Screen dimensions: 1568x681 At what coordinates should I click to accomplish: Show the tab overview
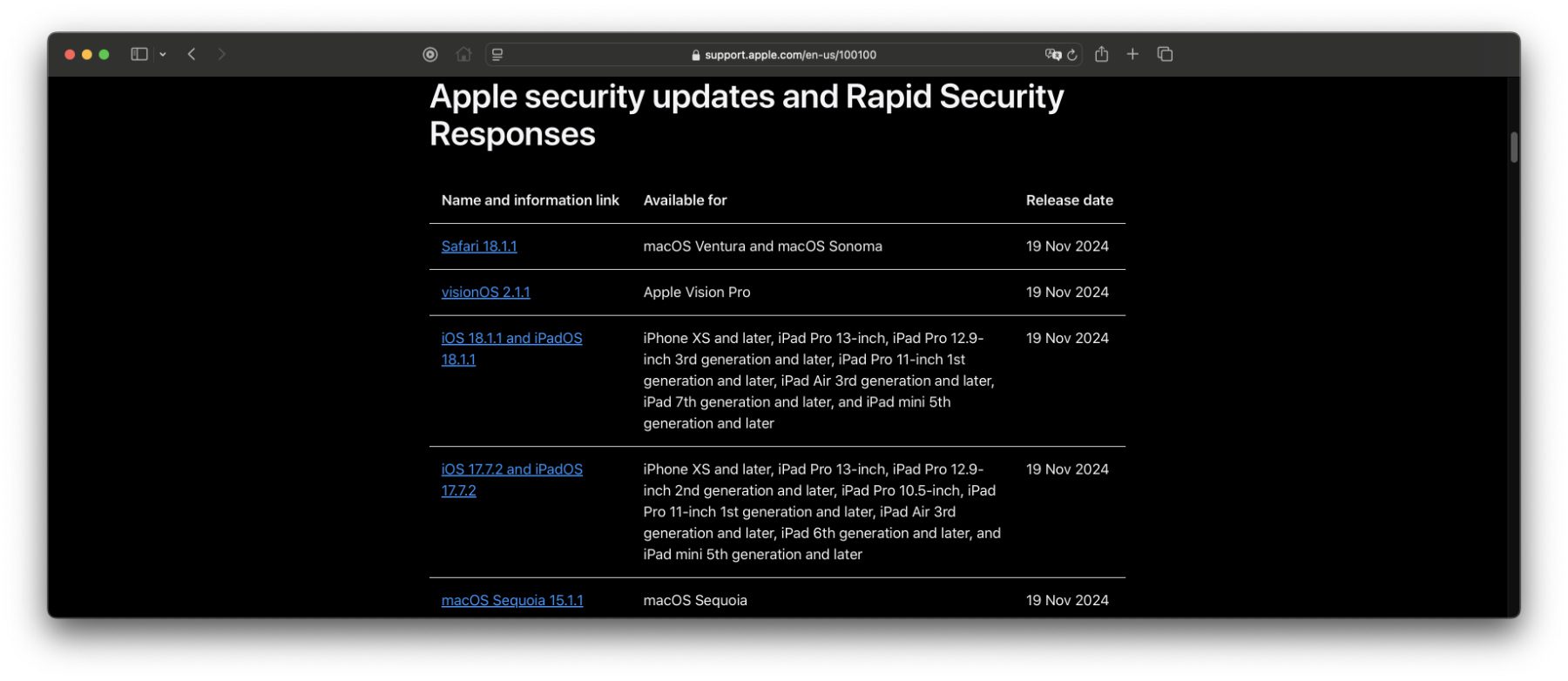[1165, 54]
